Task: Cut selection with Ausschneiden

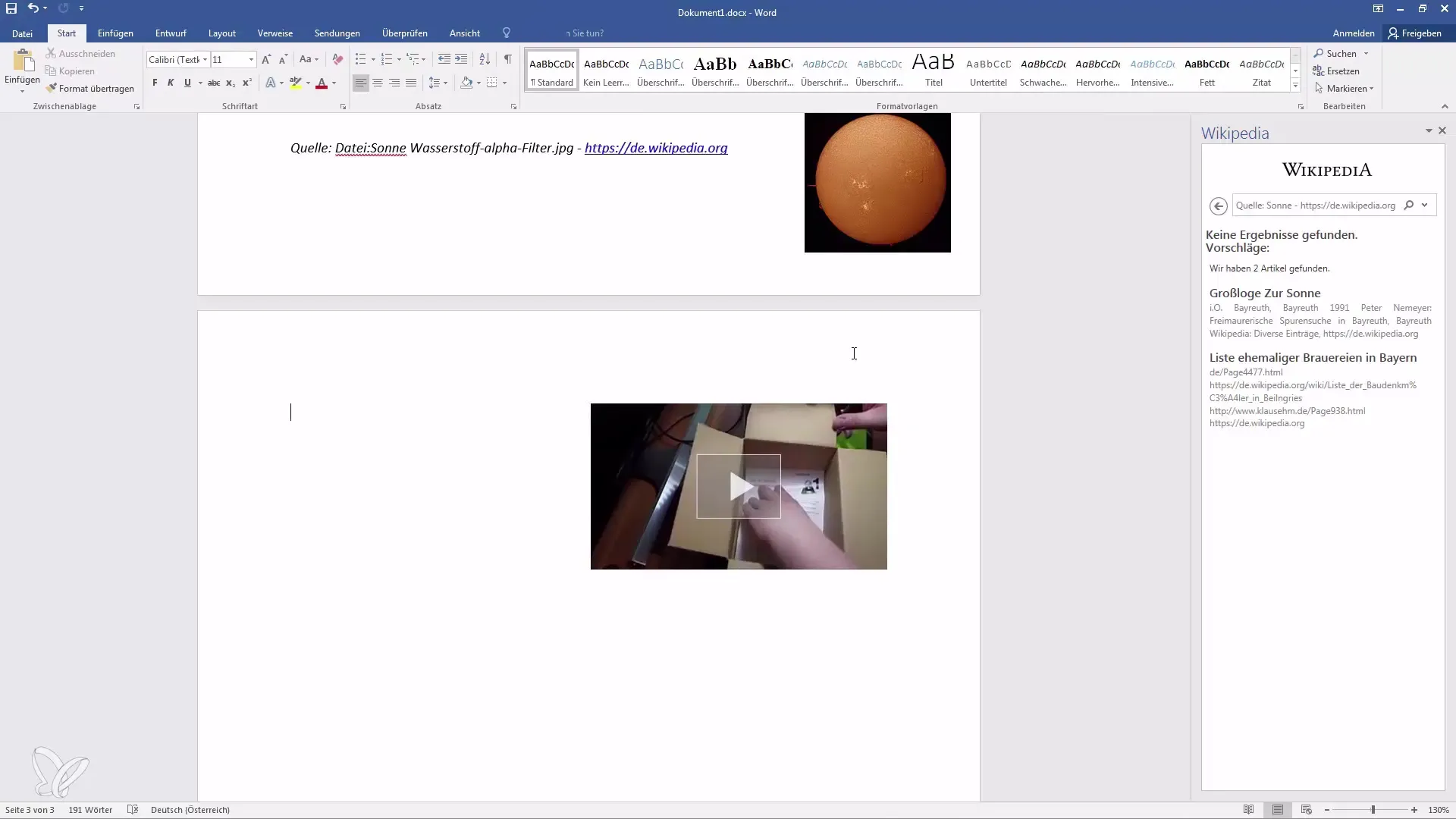Action: coord(80,54)
